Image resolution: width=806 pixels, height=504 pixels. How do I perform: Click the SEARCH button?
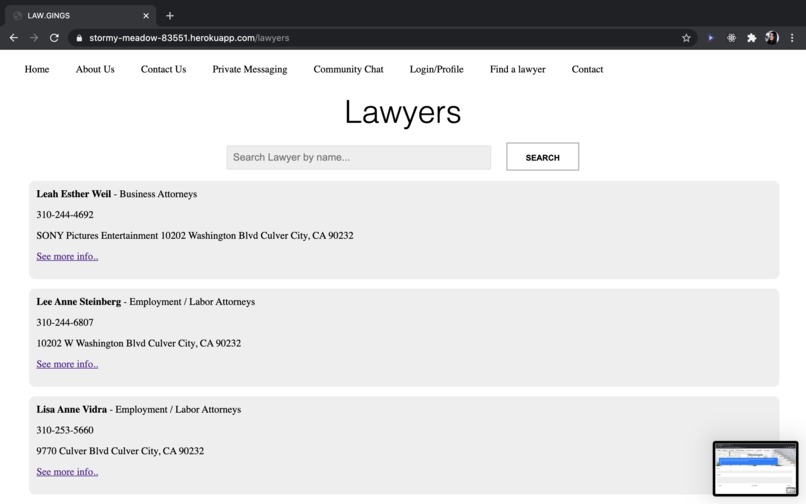pos(542,157)
